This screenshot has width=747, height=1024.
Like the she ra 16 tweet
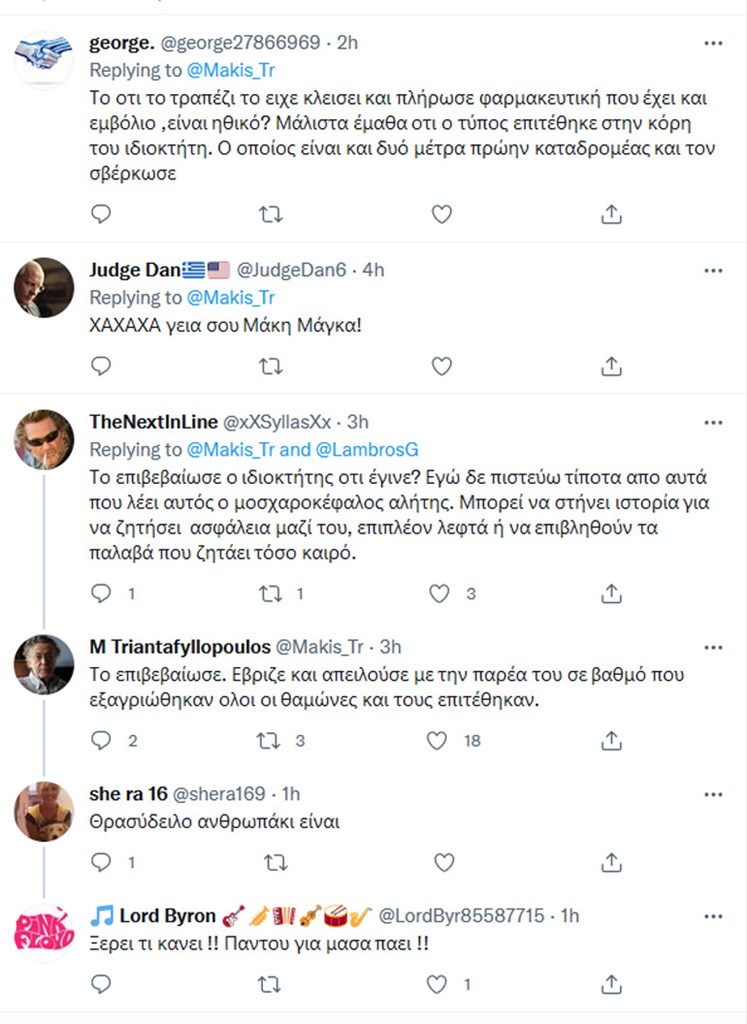pos(441,861)
